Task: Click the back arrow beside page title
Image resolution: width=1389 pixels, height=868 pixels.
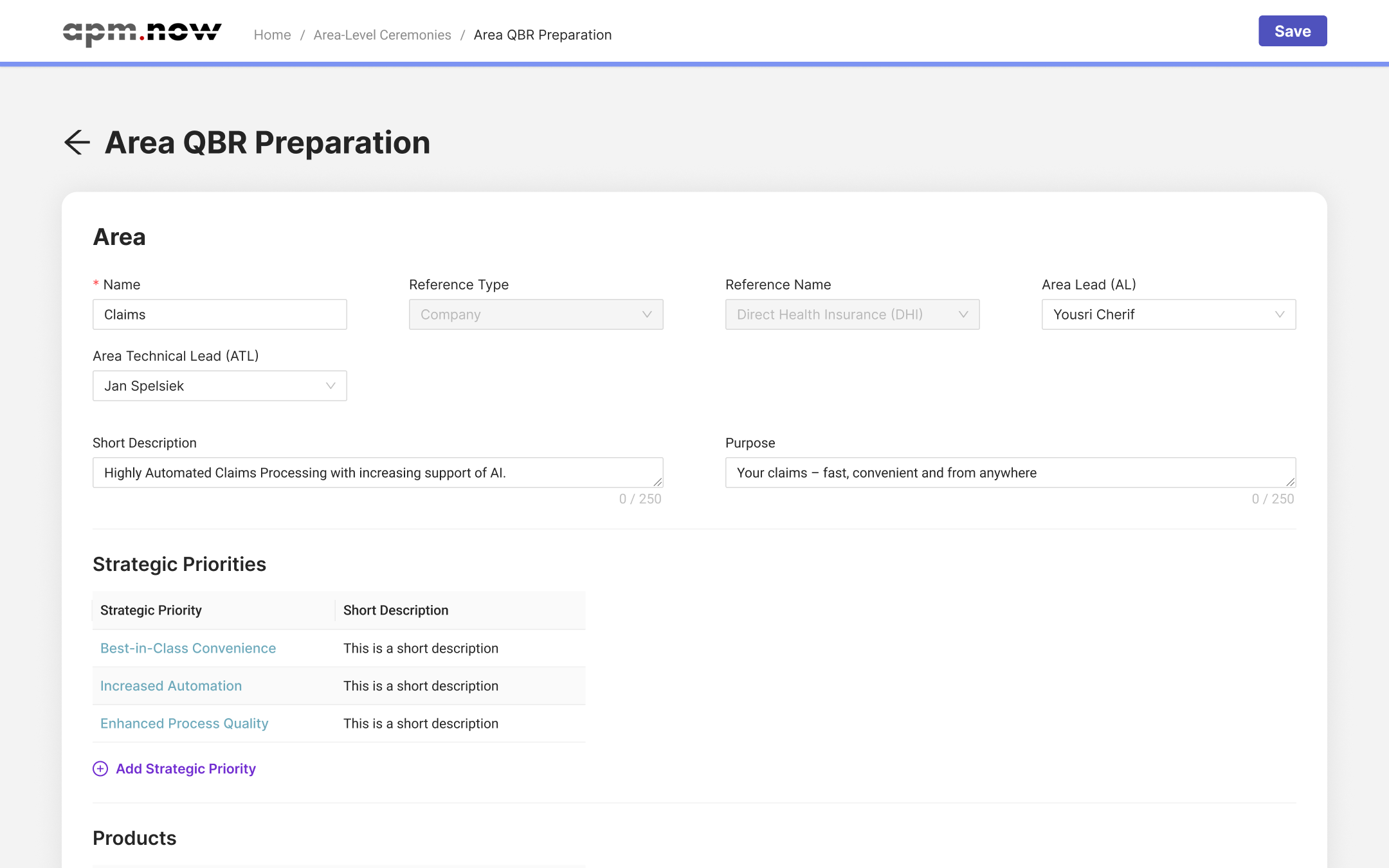Action: click(77, 142)
